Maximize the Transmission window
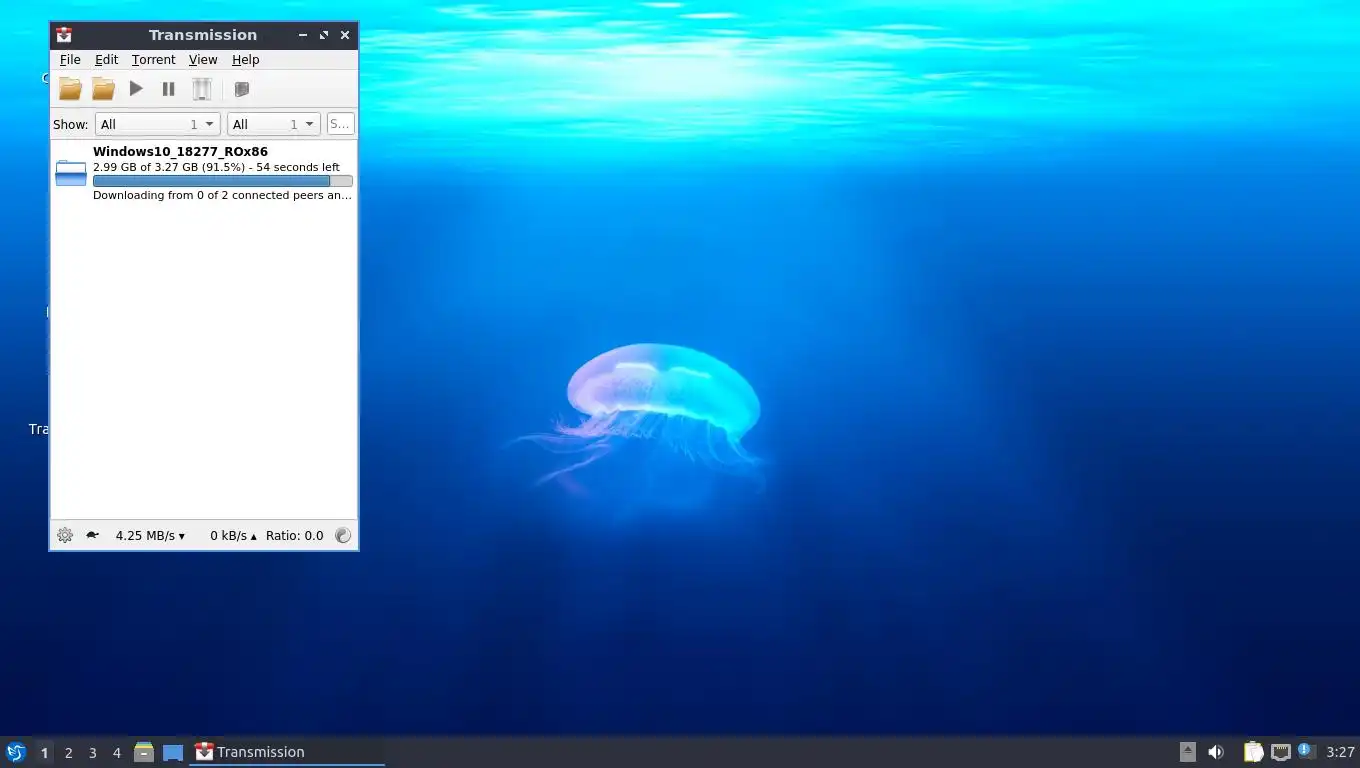Viewport: 1360px width, 768px height. pos(324,35)
